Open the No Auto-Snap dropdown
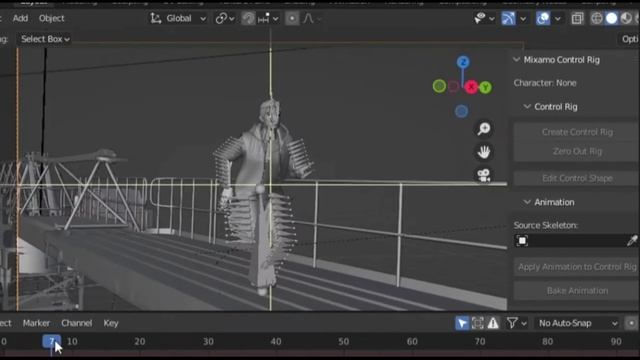The width and height of the screenshot is (640, 360). [x=577, y=323]
